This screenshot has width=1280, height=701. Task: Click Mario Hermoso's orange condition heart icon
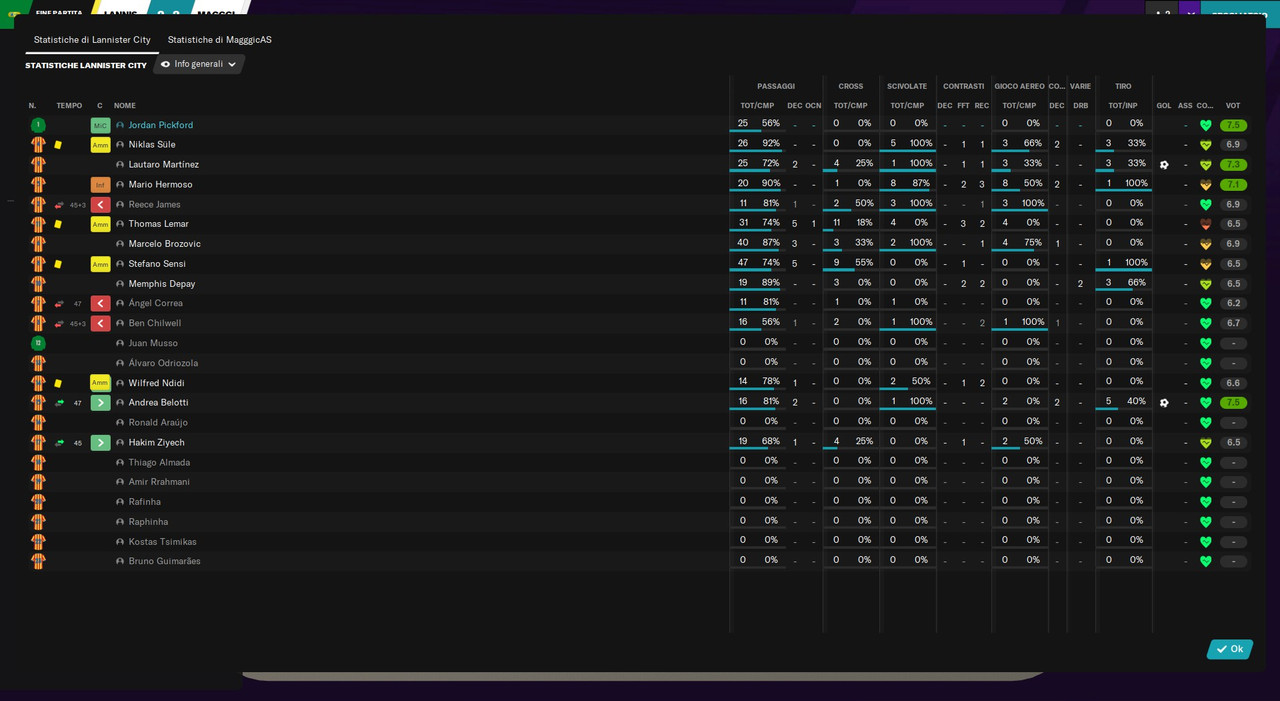(x=1206, y=185)
